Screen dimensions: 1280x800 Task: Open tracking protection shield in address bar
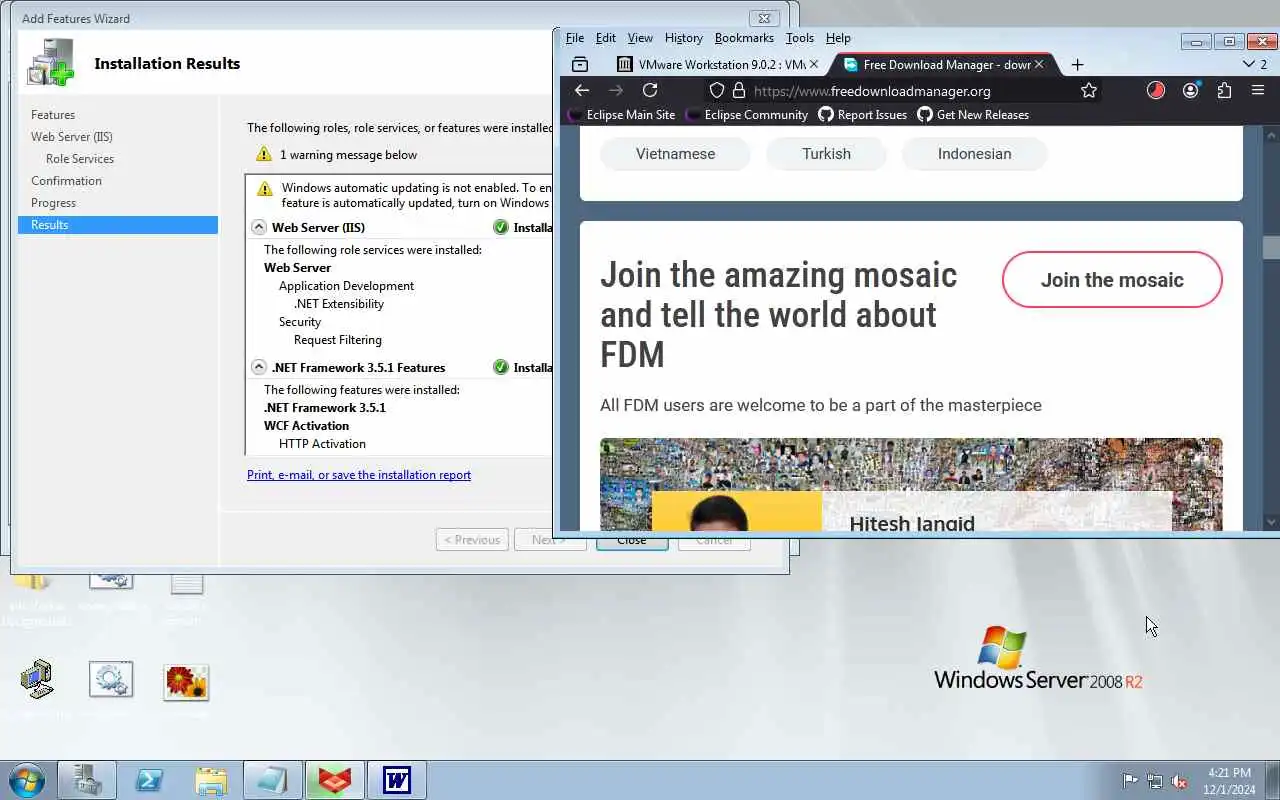coord(717,90)
